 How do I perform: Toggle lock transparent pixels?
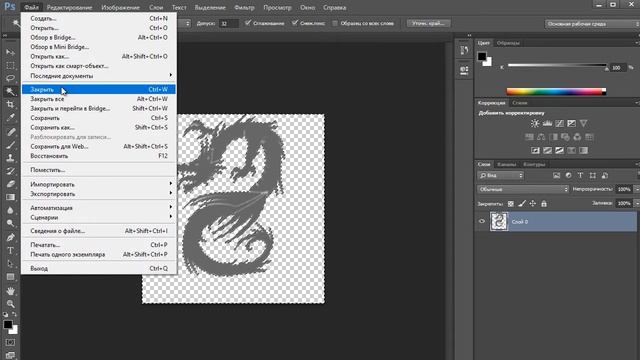[511, 203]
